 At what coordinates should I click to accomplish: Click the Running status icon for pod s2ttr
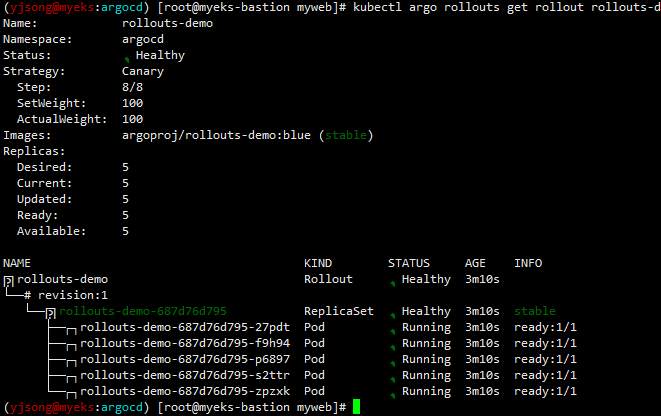click(393, 380)
